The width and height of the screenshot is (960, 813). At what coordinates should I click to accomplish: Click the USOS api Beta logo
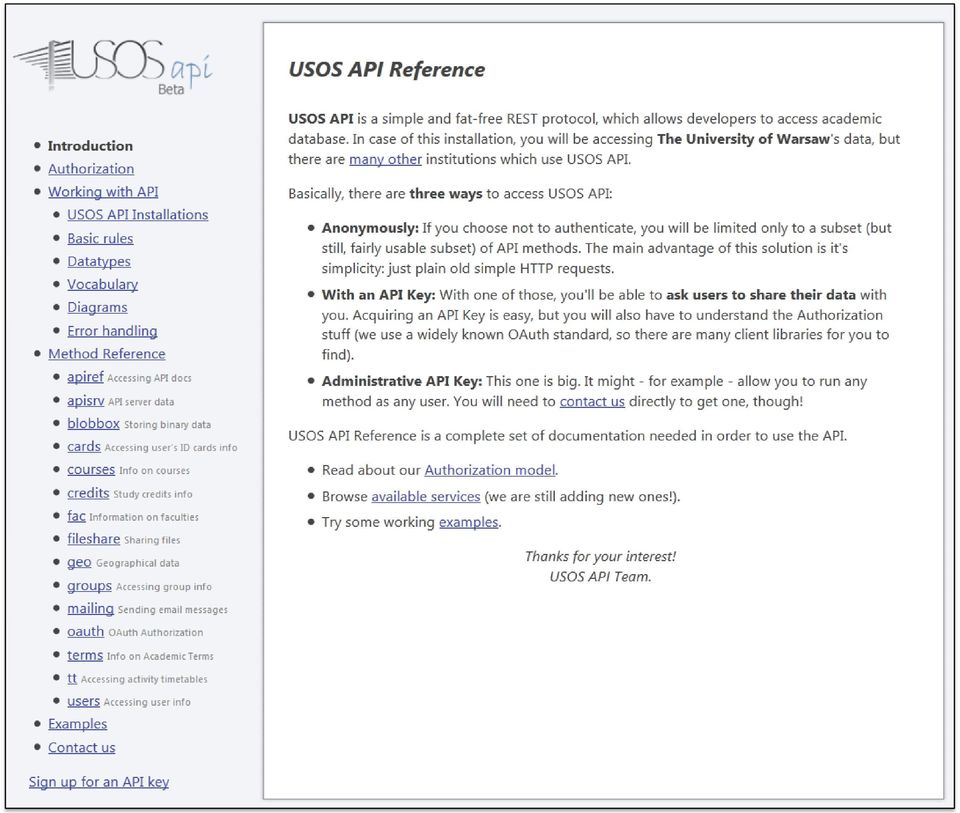coord(113,67)
